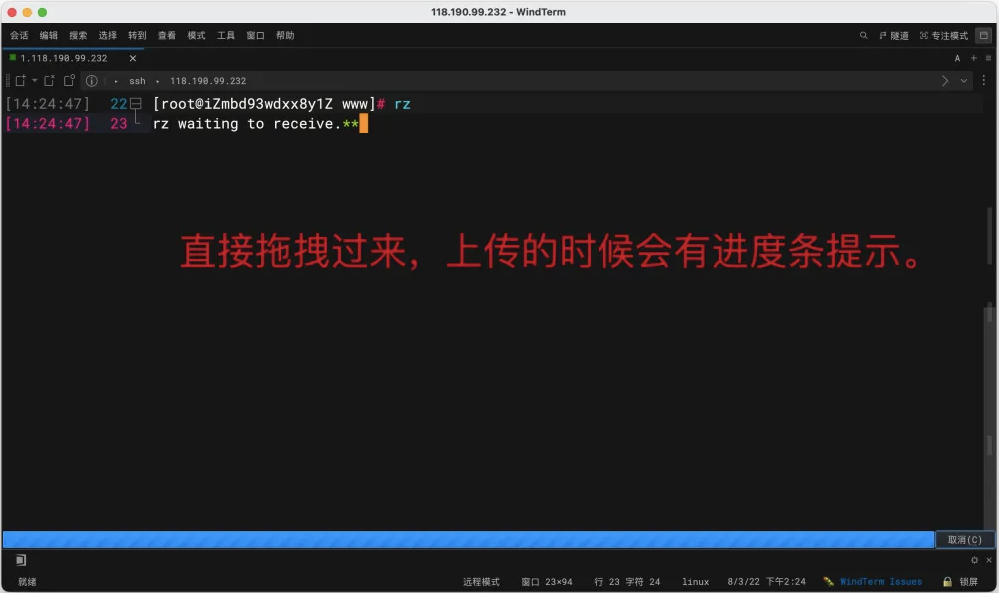Open the 工具 menu
Screen dimensions: 999x593
pos(225,35)
